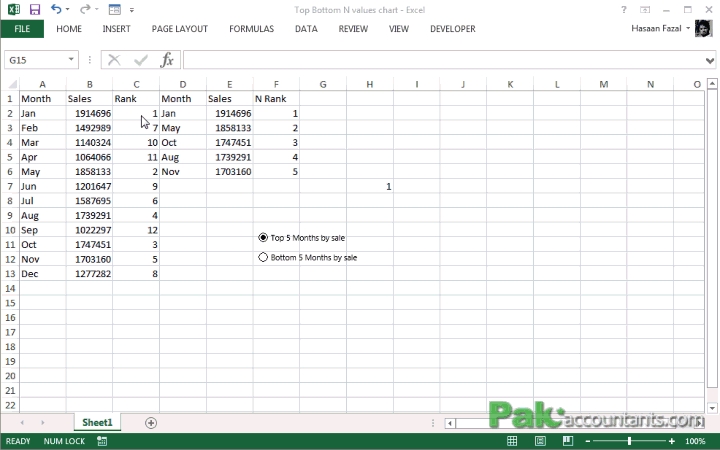This screenshot has width=720, height=450.
Task: Click the Excel application icon
Action: coord(14,9)
